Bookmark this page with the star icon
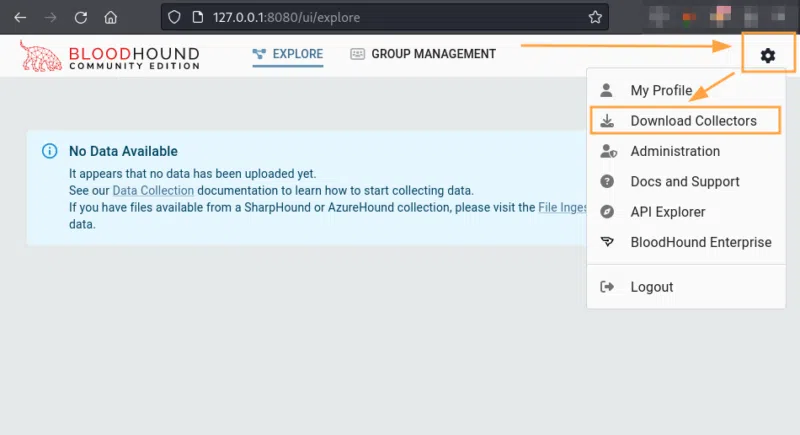 click(595, 17)
